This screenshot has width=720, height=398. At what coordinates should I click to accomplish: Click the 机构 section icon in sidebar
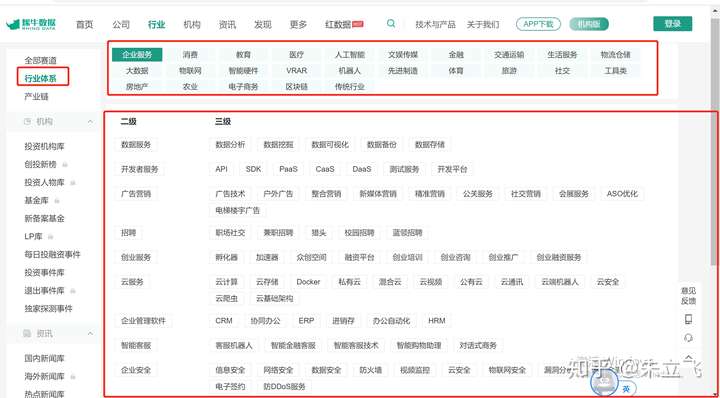click(x=27, y=122)
